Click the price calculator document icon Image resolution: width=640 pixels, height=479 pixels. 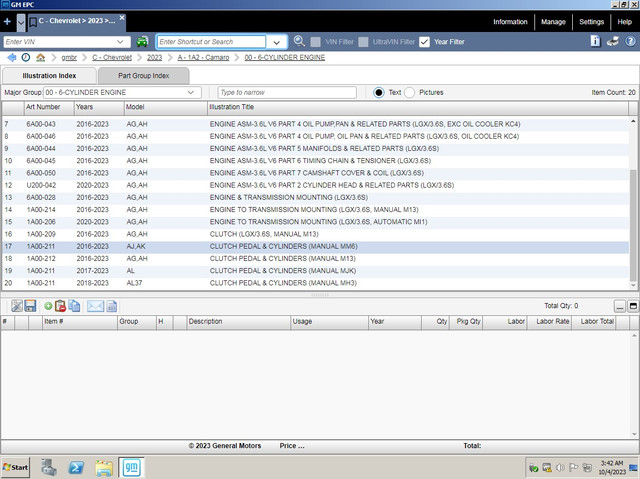[x=111, y=306]
